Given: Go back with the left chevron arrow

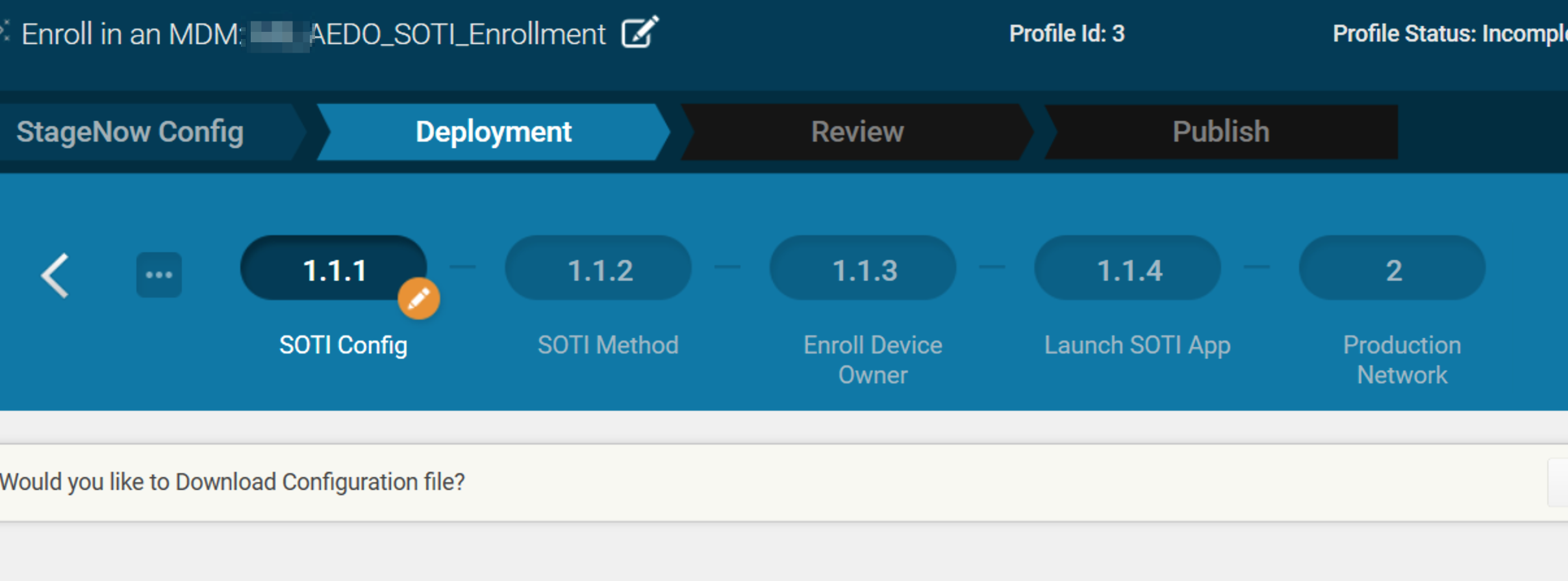Looking at the screenshot, I should click(55, 276).
